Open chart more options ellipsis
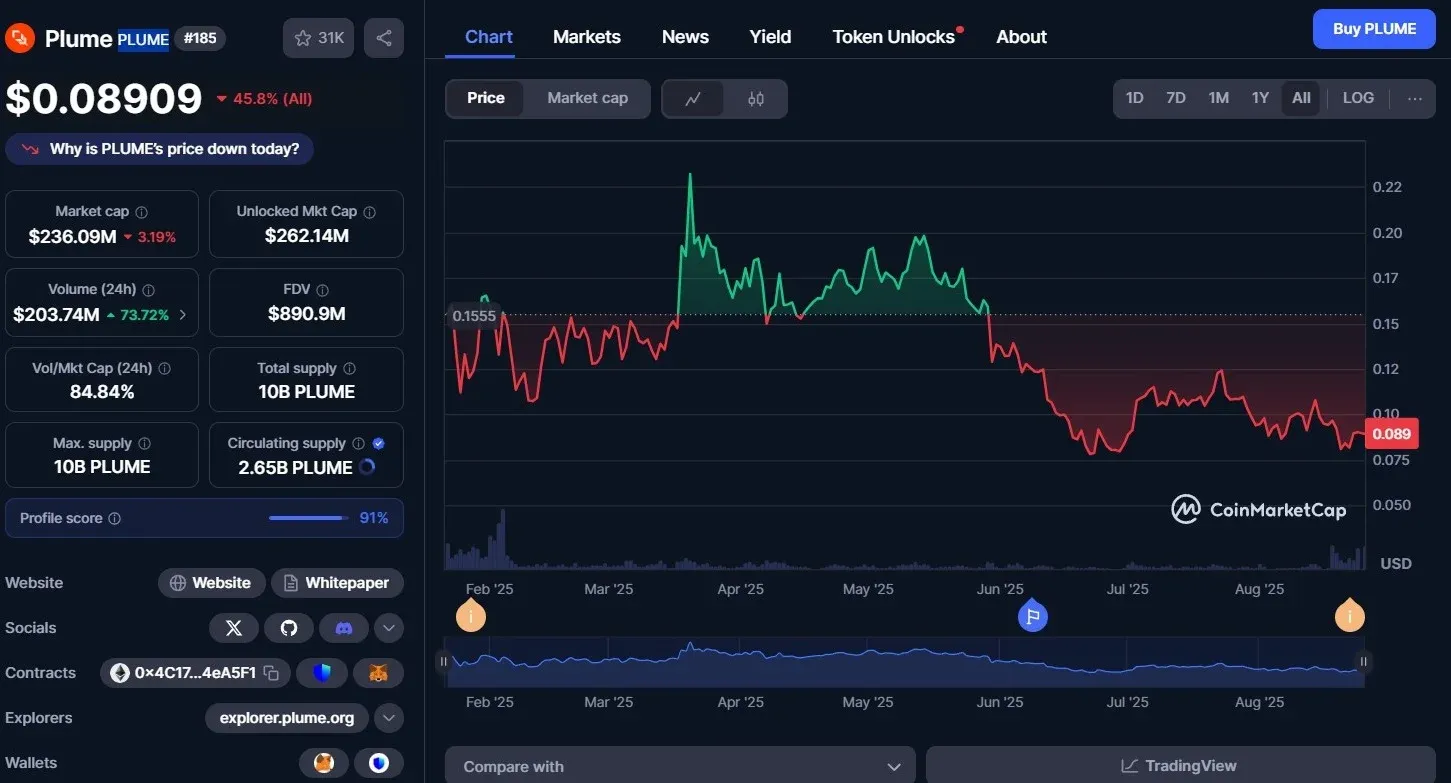 click(1414, 98)
